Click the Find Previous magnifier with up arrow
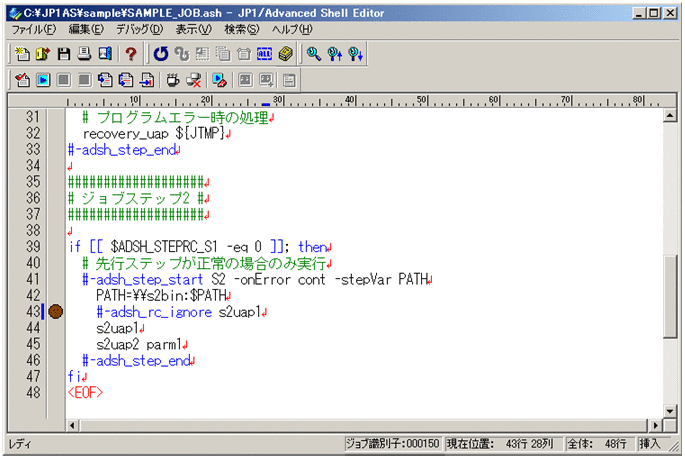This screenshot has width=685, height=459. point(335,54)
